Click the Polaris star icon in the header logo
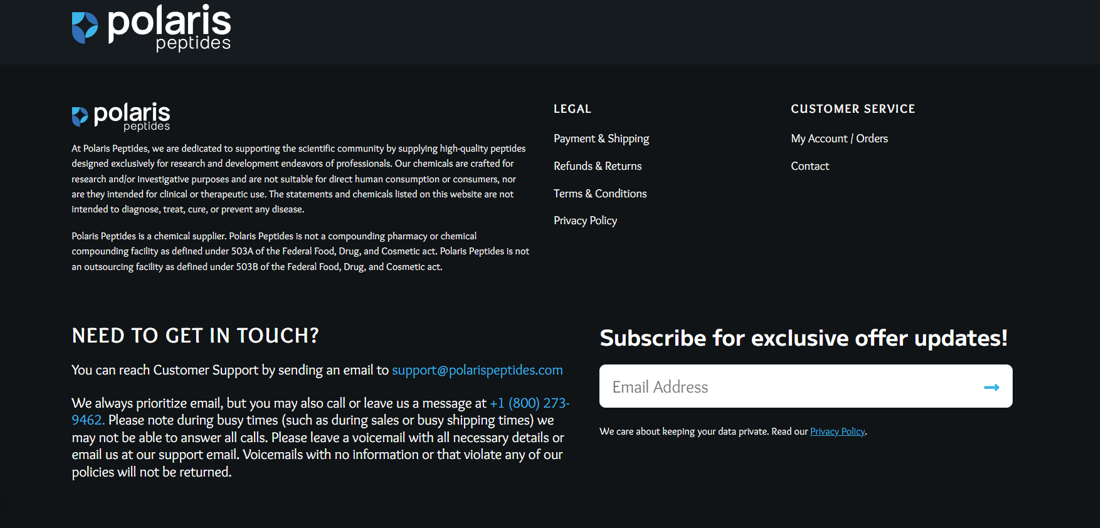Image resolution: width=1100 pixels, height=528 pixels. tap(85, 27)
